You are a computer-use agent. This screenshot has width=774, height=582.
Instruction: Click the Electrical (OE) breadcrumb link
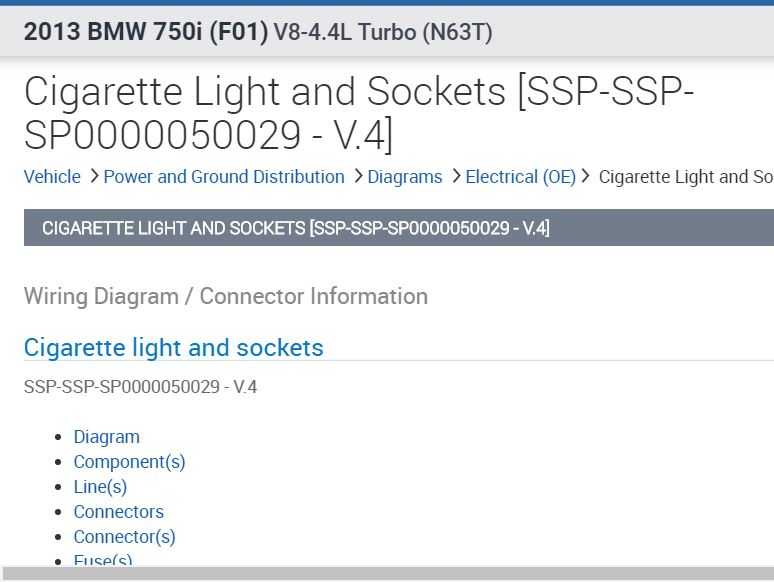(520, 177)
